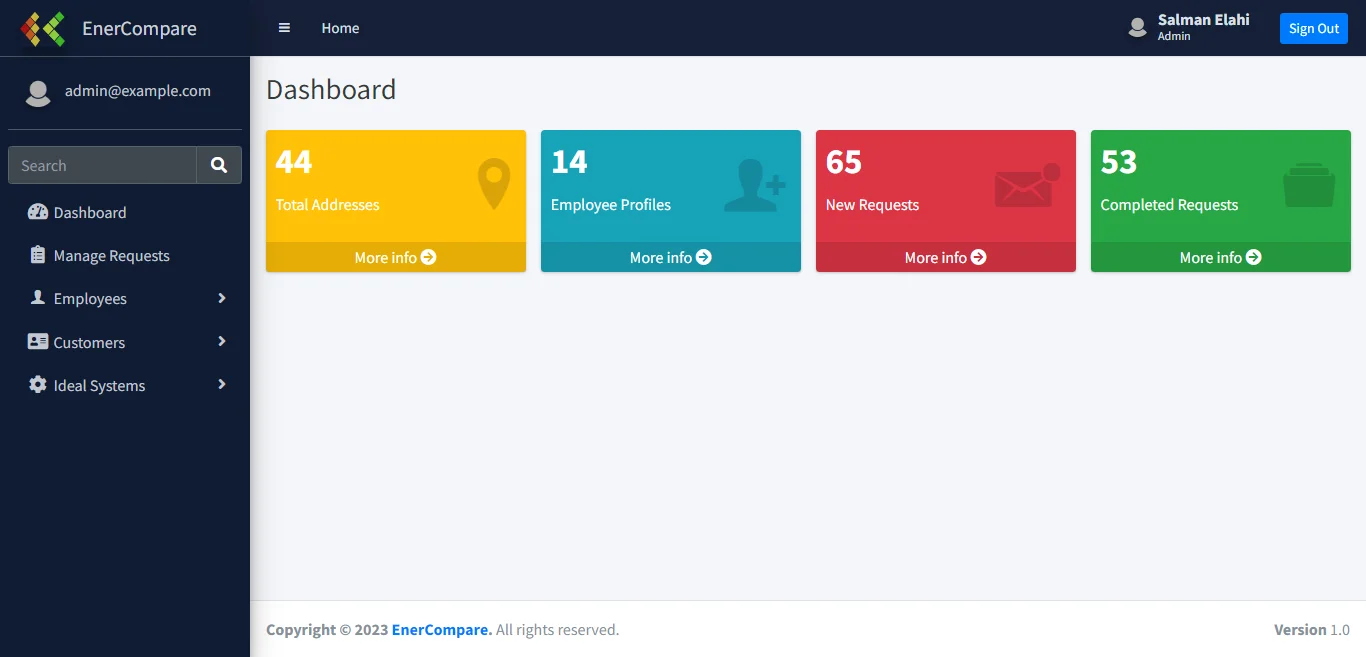The width and height of the screenshot is (1366, 657).
Task: Open Dashboard in the sidebar
Action: [90, 212]
